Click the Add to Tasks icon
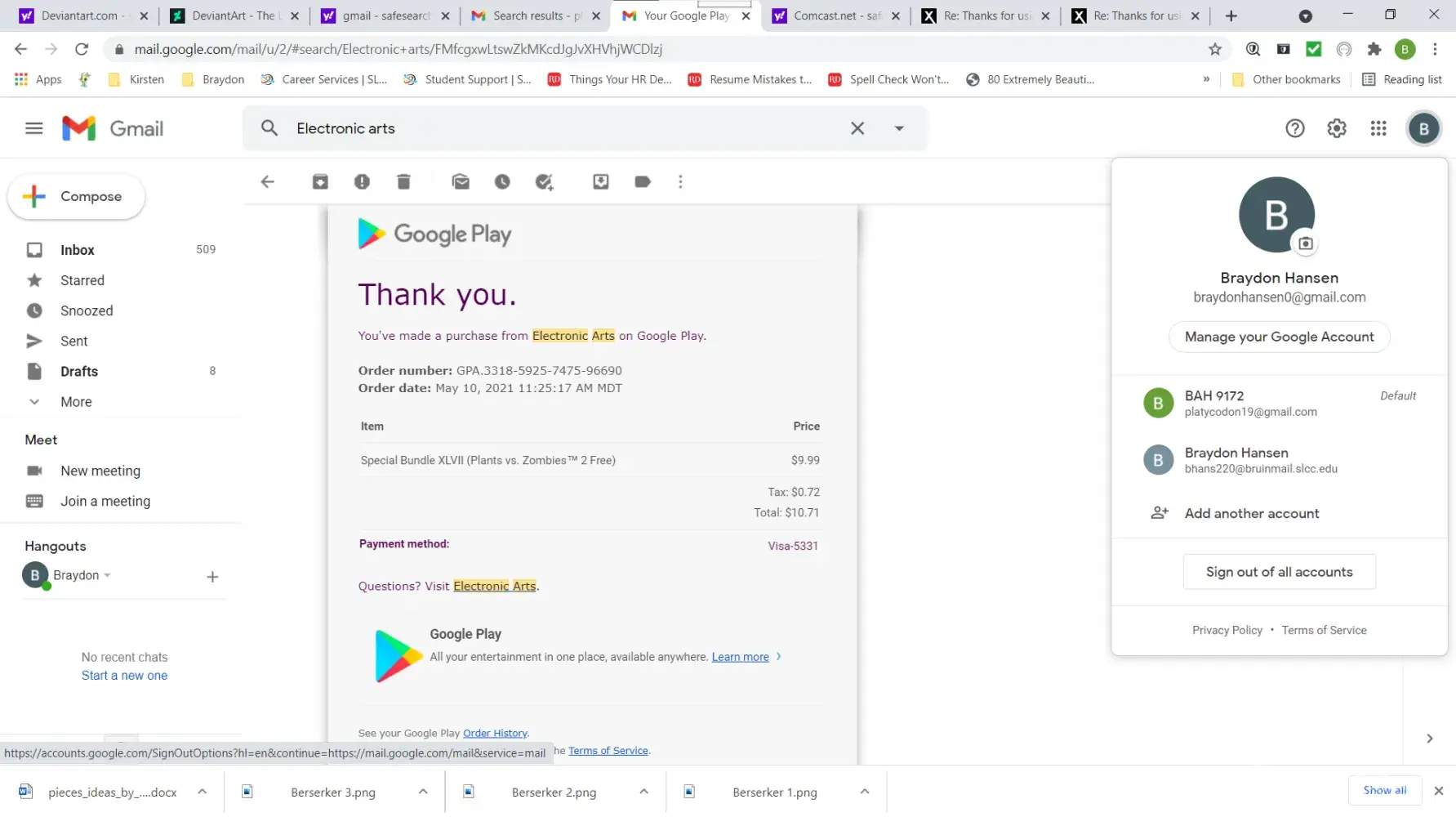 (544, 182)
